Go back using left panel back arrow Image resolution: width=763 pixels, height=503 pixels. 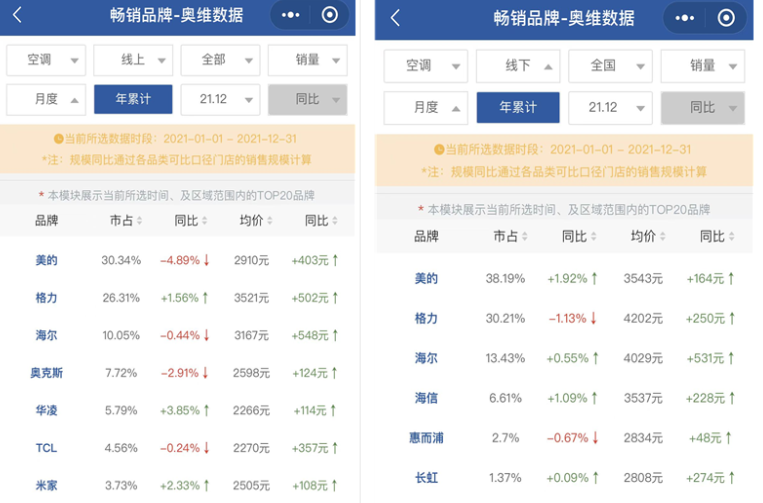pos(17,15)
